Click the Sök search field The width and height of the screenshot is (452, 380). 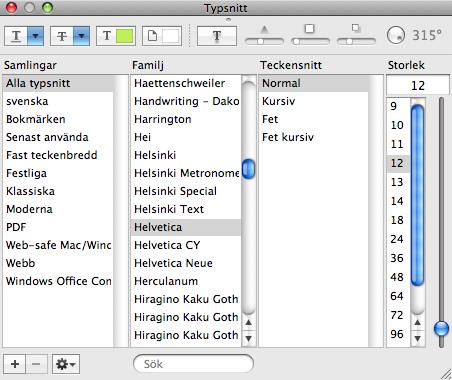(x=193, y=364)
